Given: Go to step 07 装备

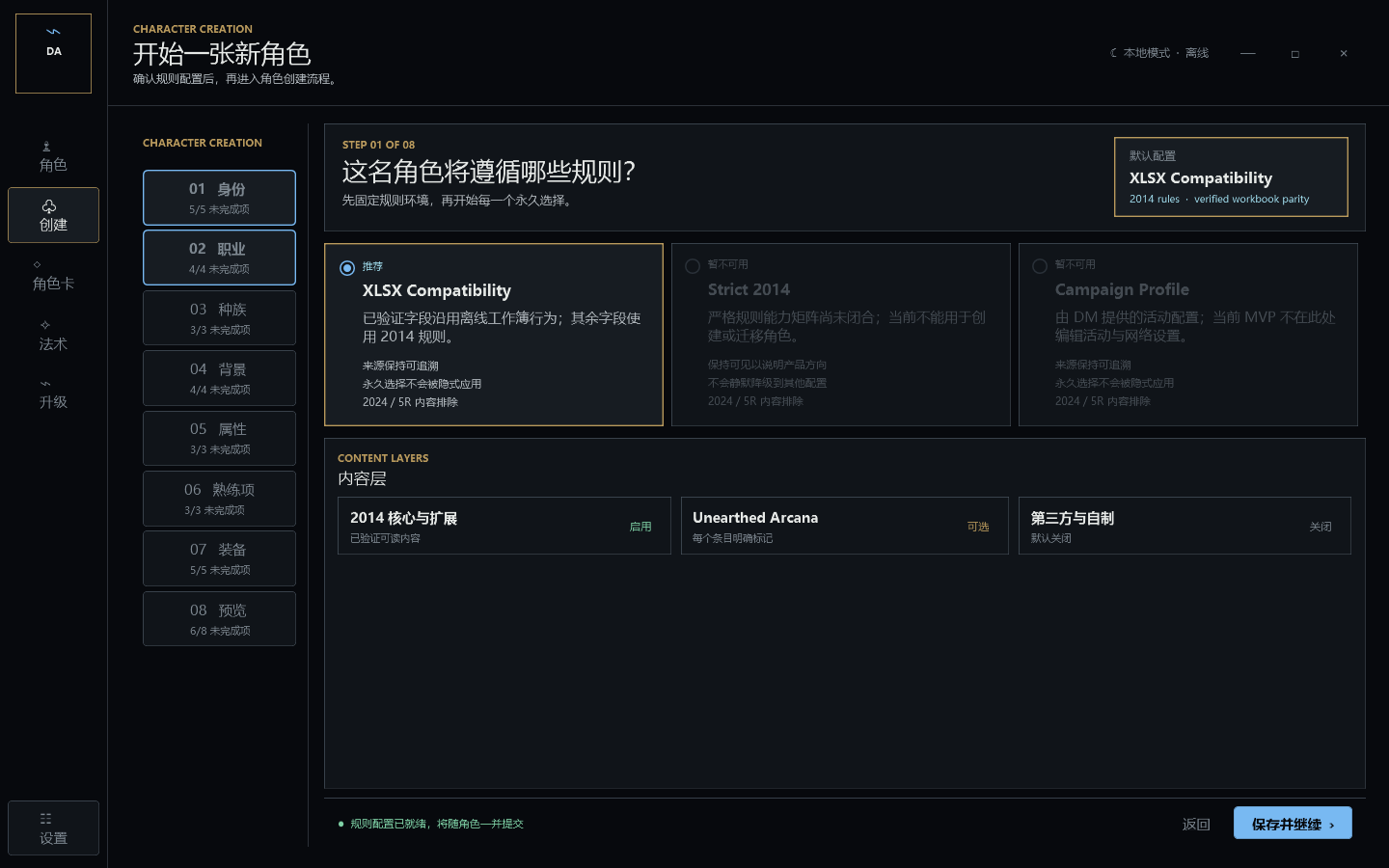Looking at the screenshot, I should tap(219, 558).
